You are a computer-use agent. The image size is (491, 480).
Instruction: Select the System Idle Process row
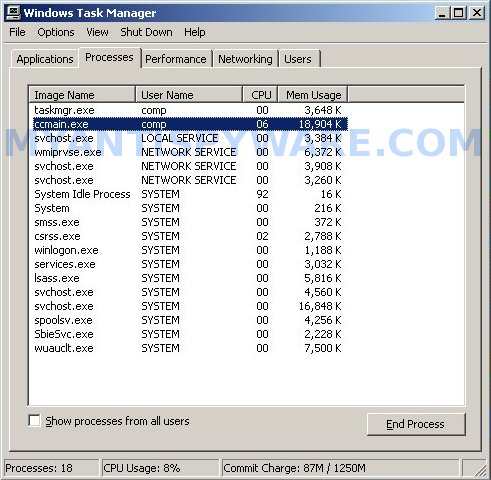(190, 194)
